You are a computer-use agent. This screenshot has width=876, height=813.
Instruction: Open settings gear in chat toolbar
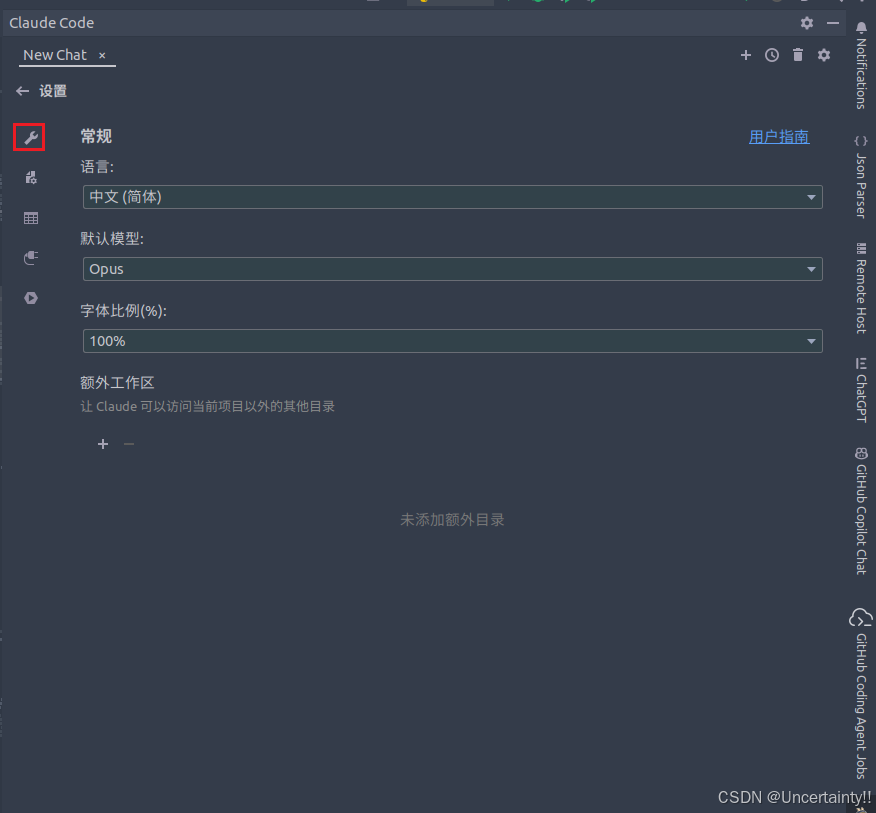pyautogui.click(x=823, y=55)
